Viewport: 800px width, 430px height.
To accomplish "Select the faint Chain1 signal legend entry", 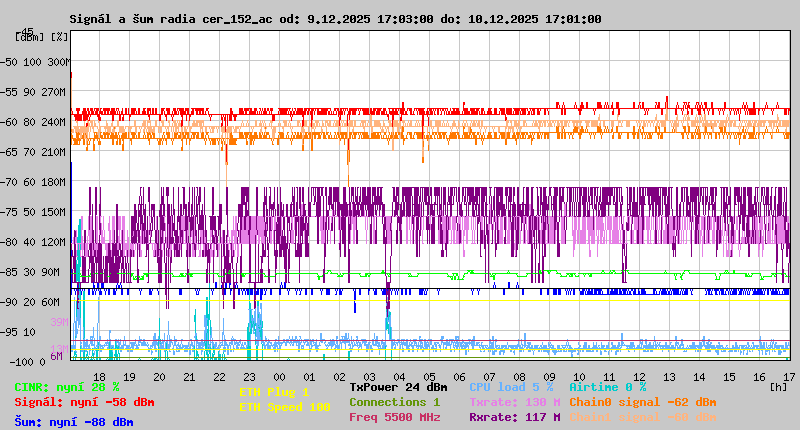I will pos(642,417).
